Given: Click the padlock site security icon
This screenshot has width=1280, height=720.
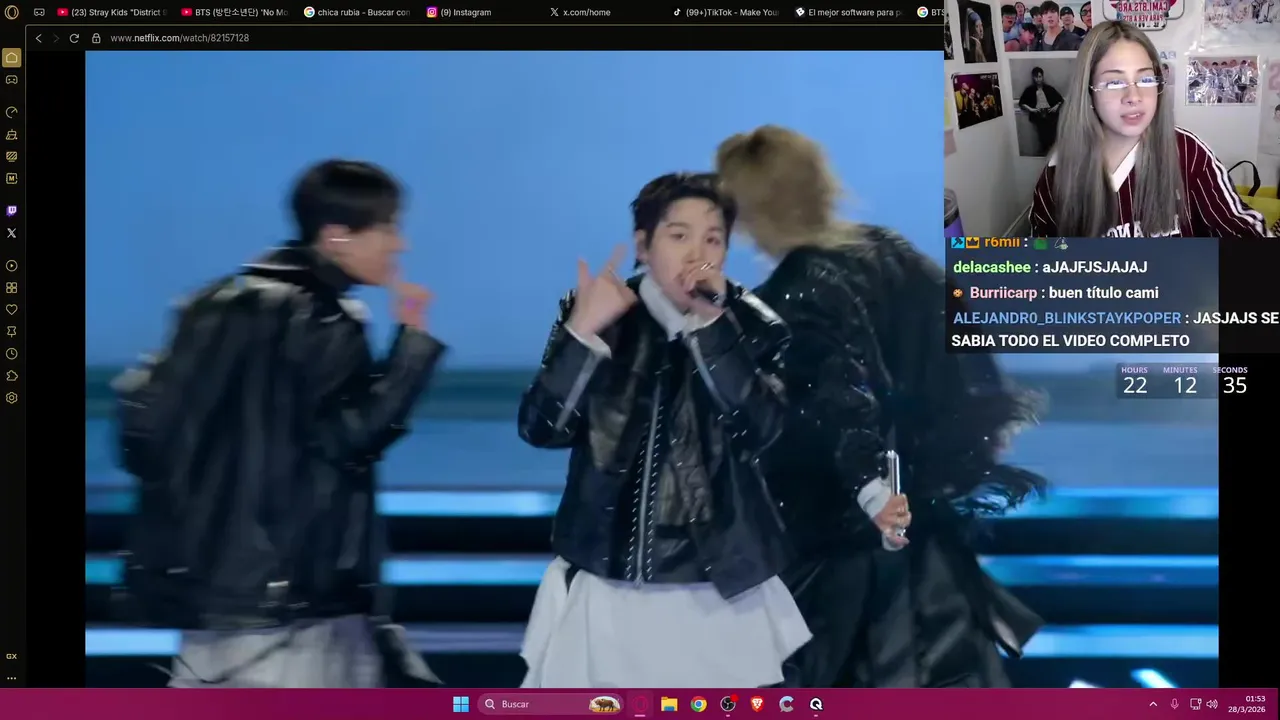Looking at the screenshot, I should pos(96,38).
